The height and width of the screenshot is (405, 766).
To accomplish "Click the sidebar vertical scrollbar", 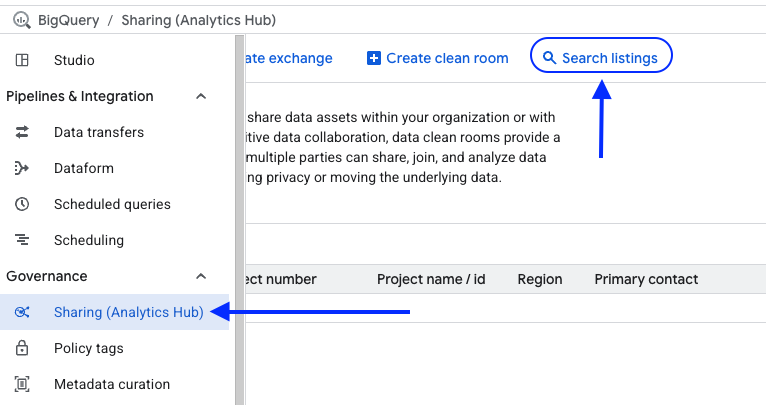I will (239, 220).
